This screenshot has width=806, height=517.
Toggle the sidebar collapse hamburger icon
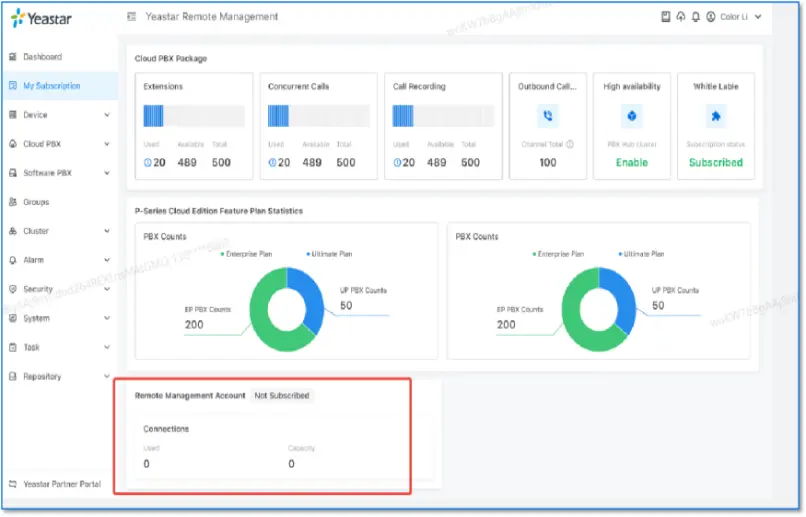pyautogui.click(x=132, y=17)
